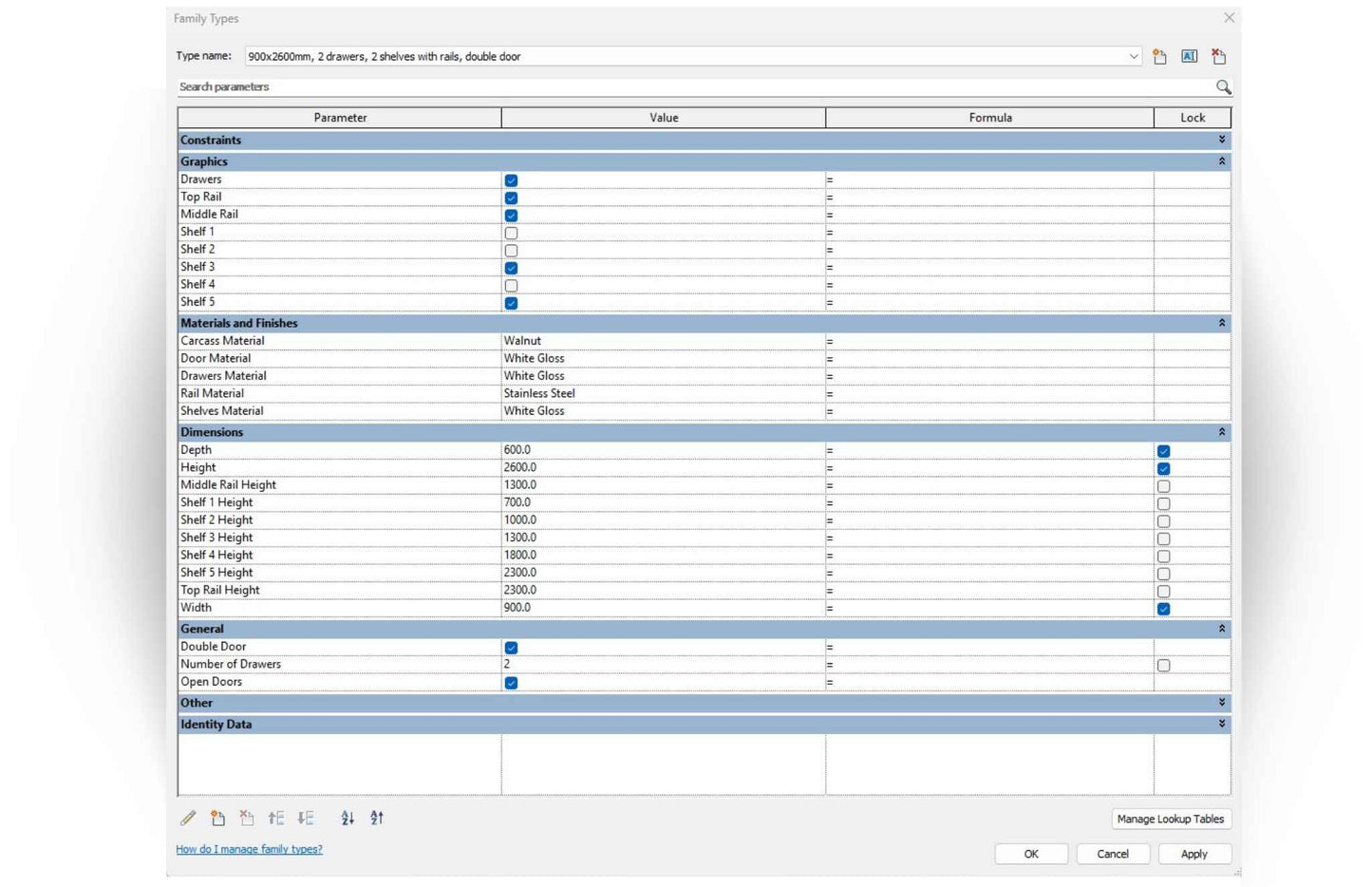
Task: Select the Carcass Material value cell Walnut
Action: click(663, 341)
